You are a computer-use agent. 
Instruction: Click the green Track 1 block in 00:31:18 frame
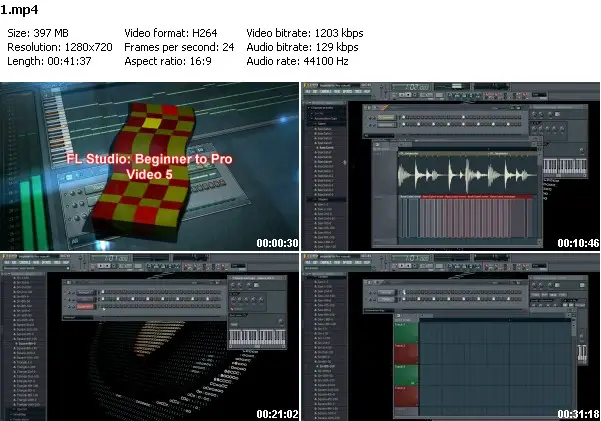[x=406, y=333]
